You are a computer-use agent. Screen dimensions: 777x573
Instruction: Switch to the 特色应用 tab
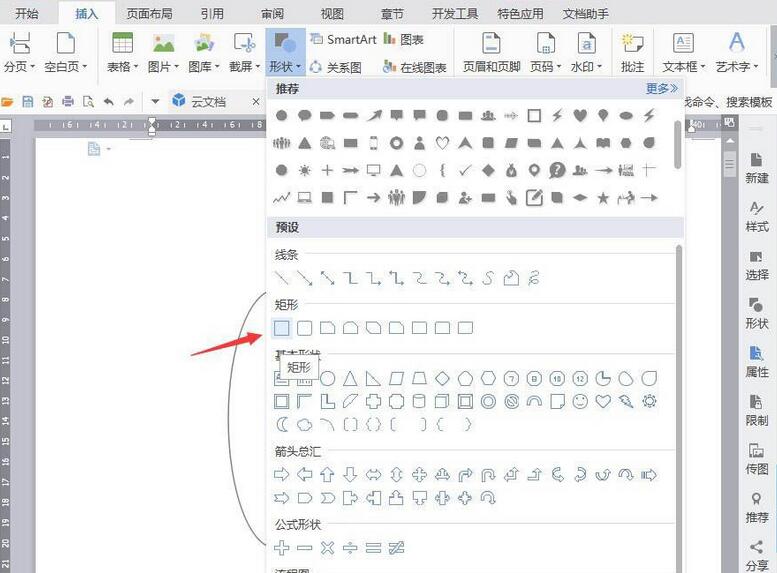click(520, 13)
